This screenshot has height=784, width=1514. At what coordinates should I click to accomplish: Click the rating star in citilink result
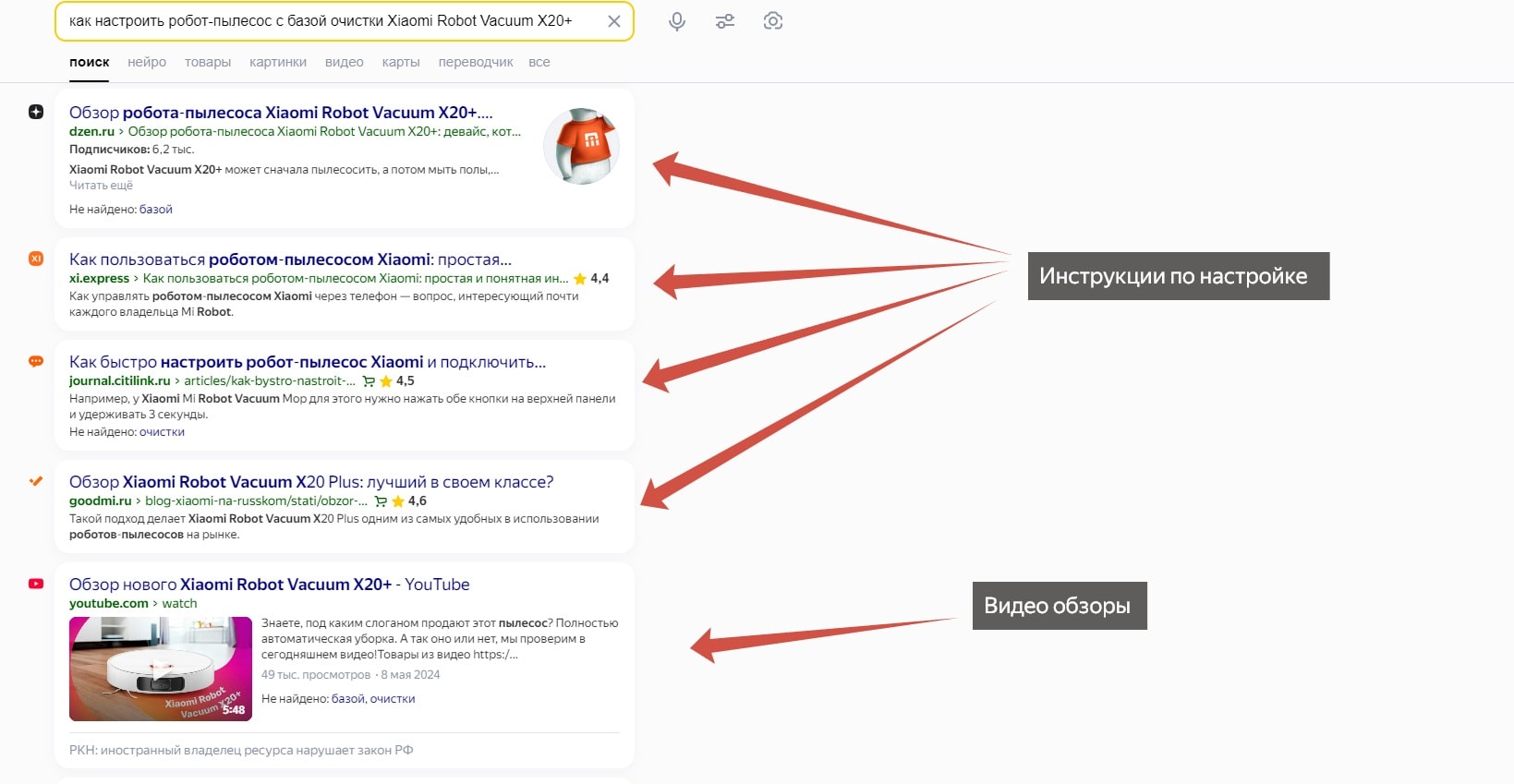coord(386,381)
